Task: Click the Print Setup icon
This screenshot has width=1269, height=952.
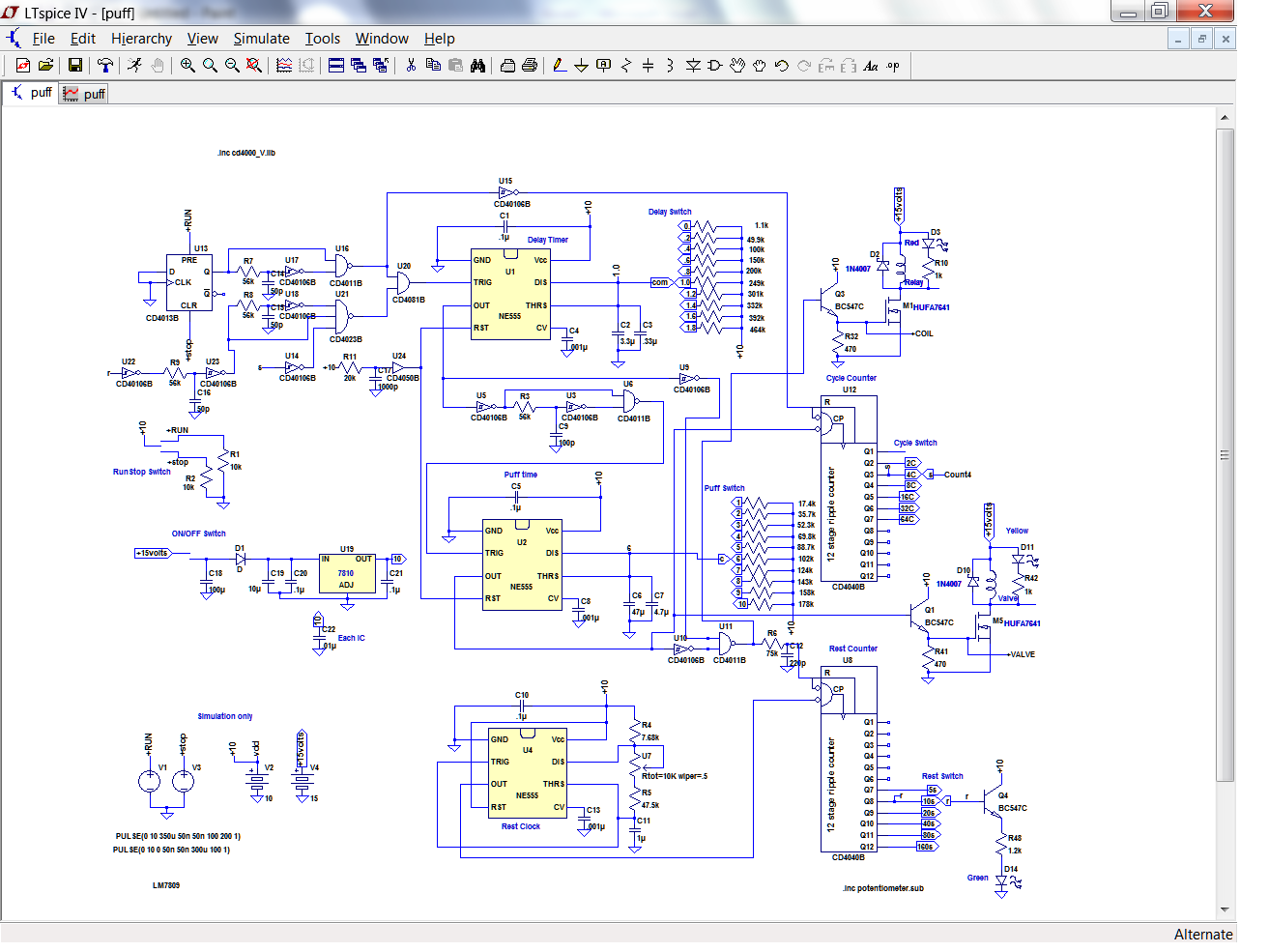Action: (x=507, y=66)
